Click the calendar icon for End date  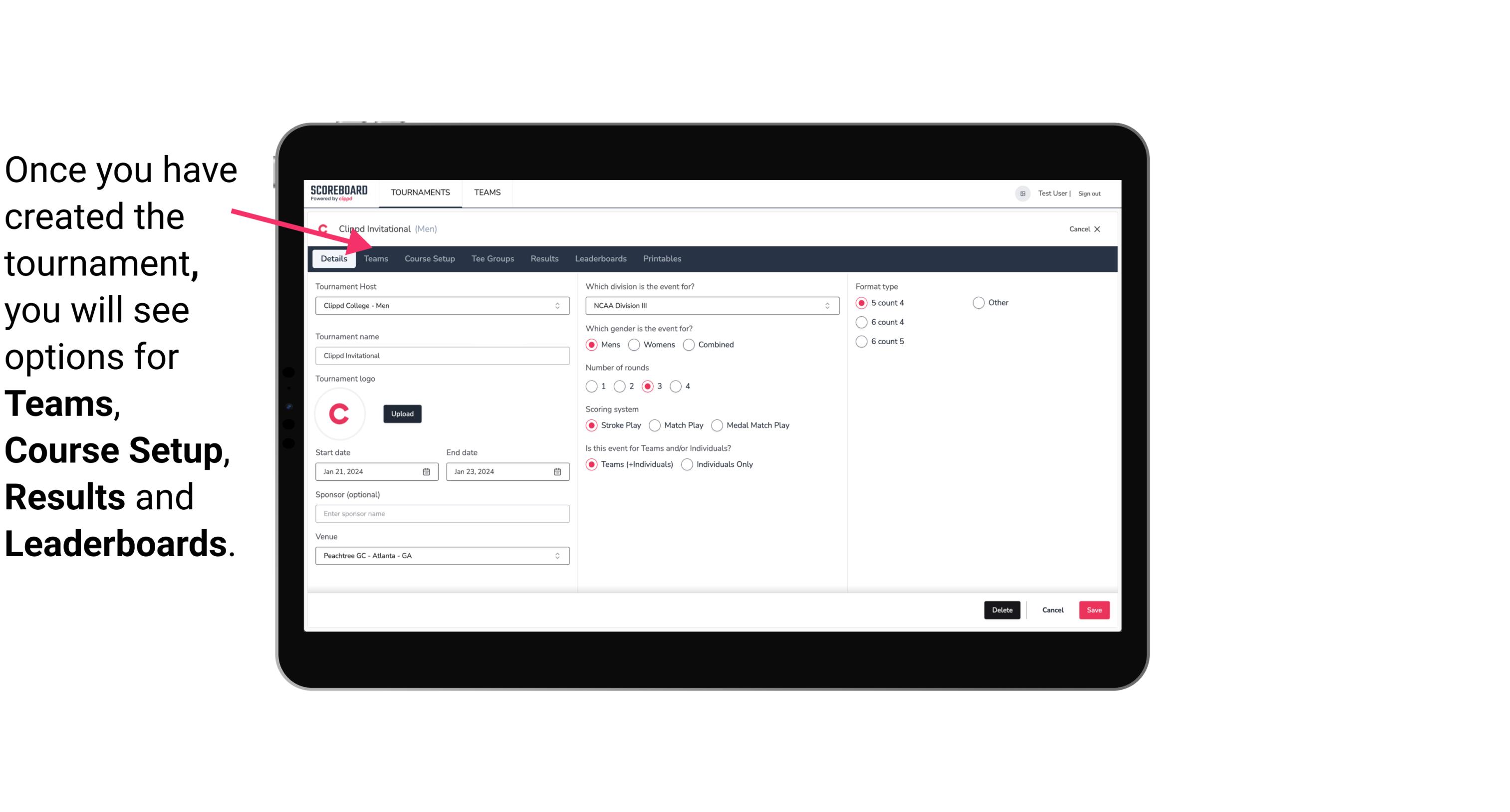[x=558, y=472]
